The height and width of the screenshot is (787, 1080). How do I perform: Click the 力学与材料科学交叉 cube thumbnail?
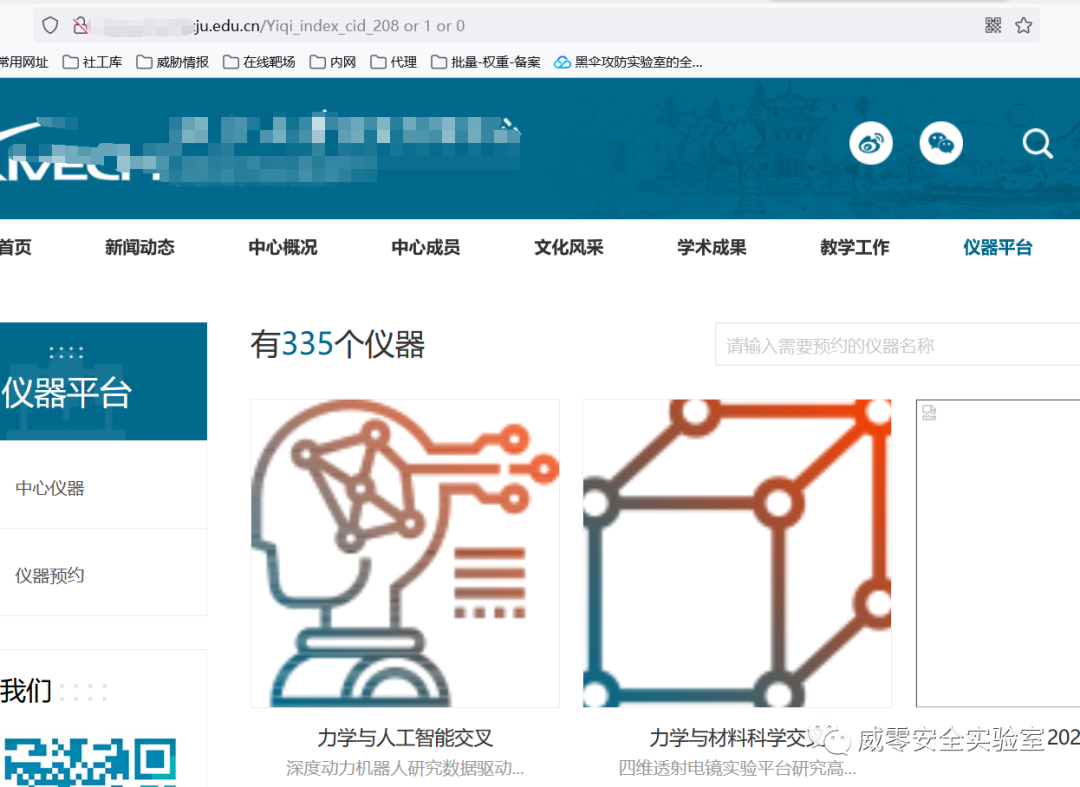coord(737,553)
